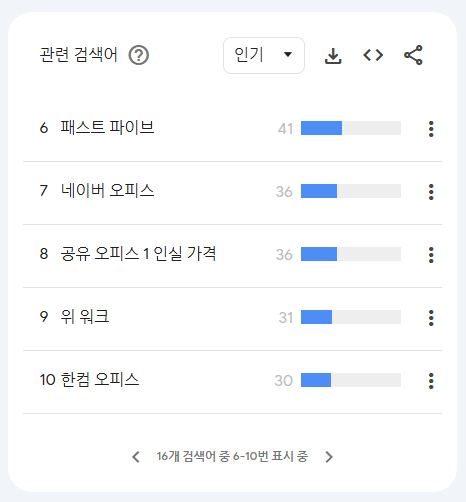The width and height of the screenshot is (466, 502).
Task: Open the 한컴 오피스 related query
Action: coord(100,380)
